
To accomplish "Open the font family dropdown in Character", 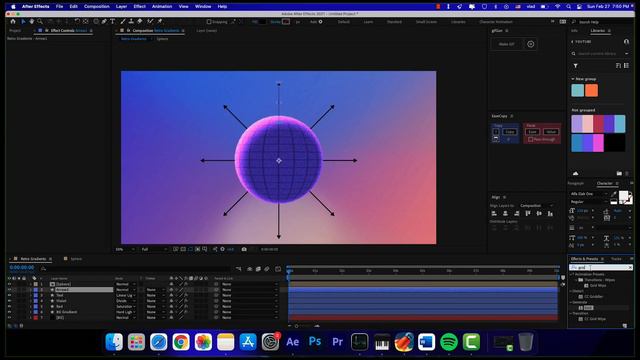I will [589, 194].
